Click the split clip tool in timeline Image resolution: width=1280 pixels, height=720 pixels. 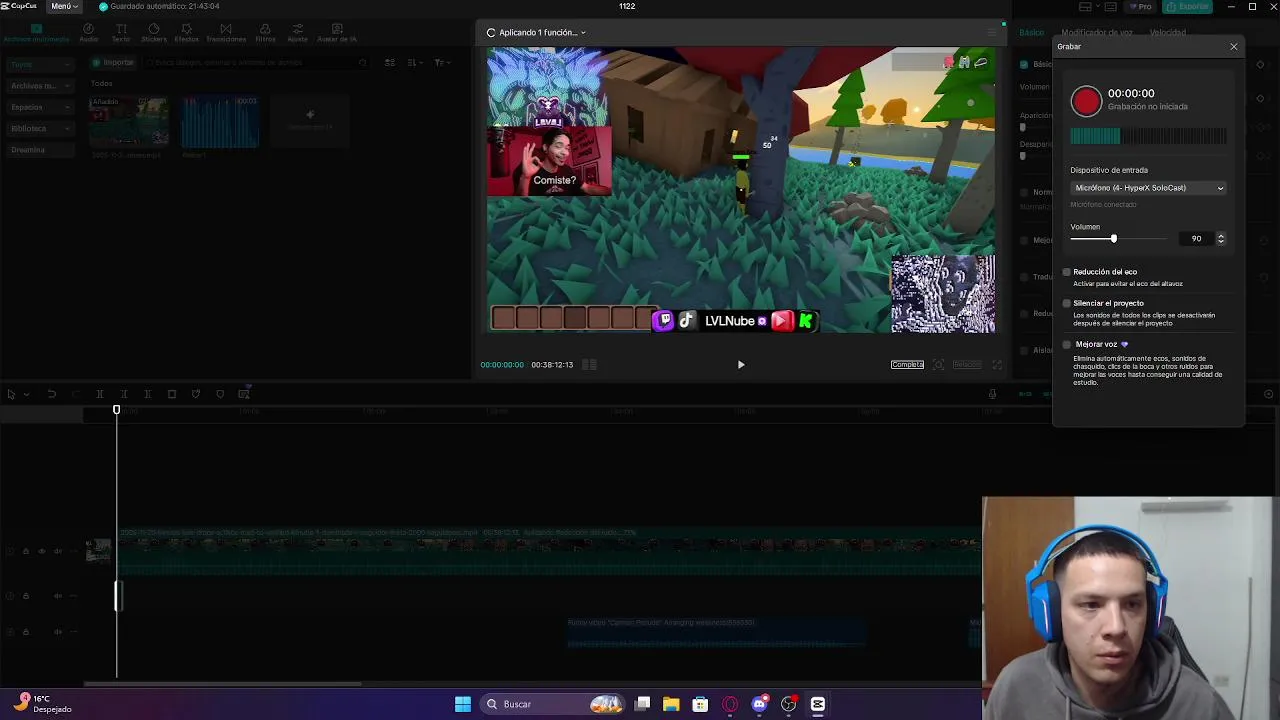[x=100, y=394]
